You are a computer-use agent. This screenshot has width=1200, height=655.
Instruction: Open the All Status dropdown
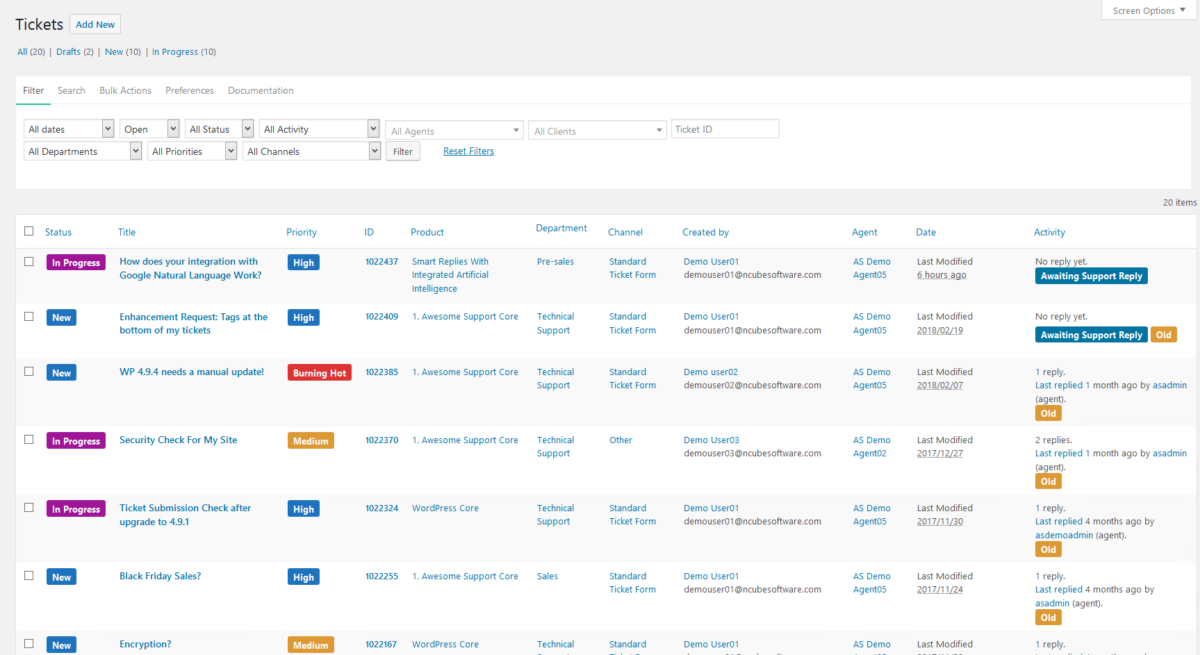218,128
